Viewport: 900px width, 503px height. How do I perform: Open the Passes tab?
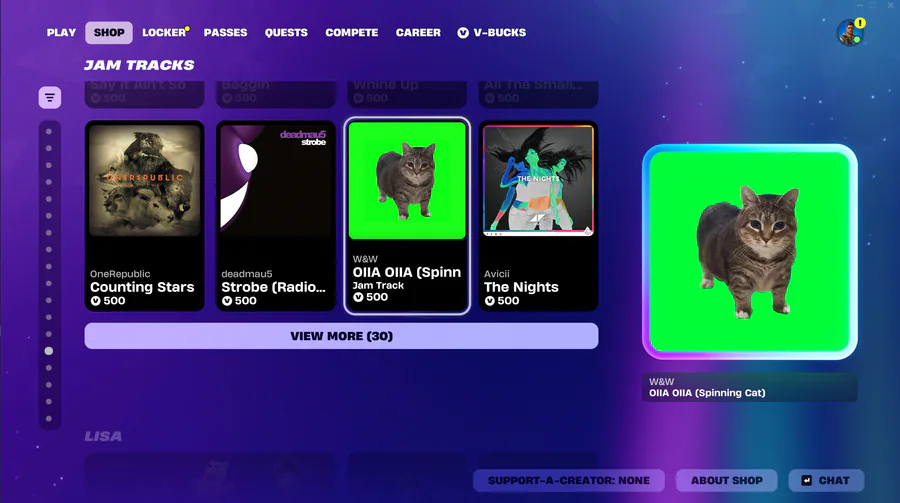coord(226,33)
